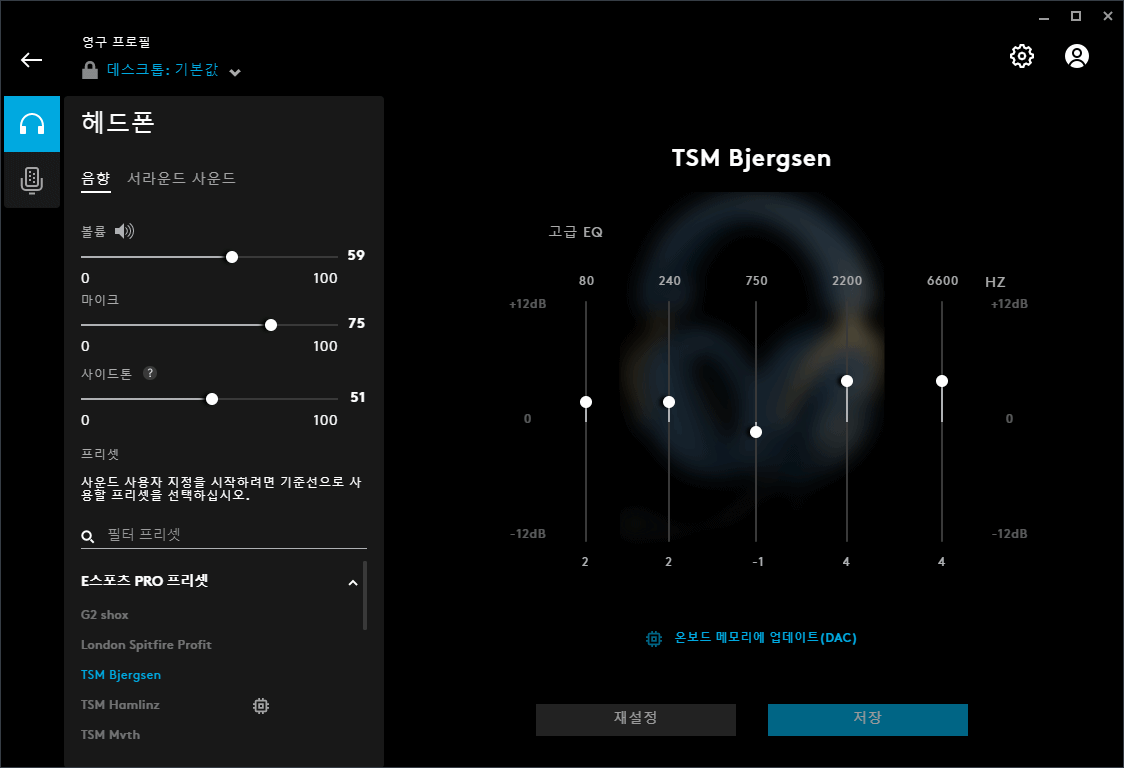Close the window
This screenshot has height=768, width=1124.
click(x=1108, y=16)
